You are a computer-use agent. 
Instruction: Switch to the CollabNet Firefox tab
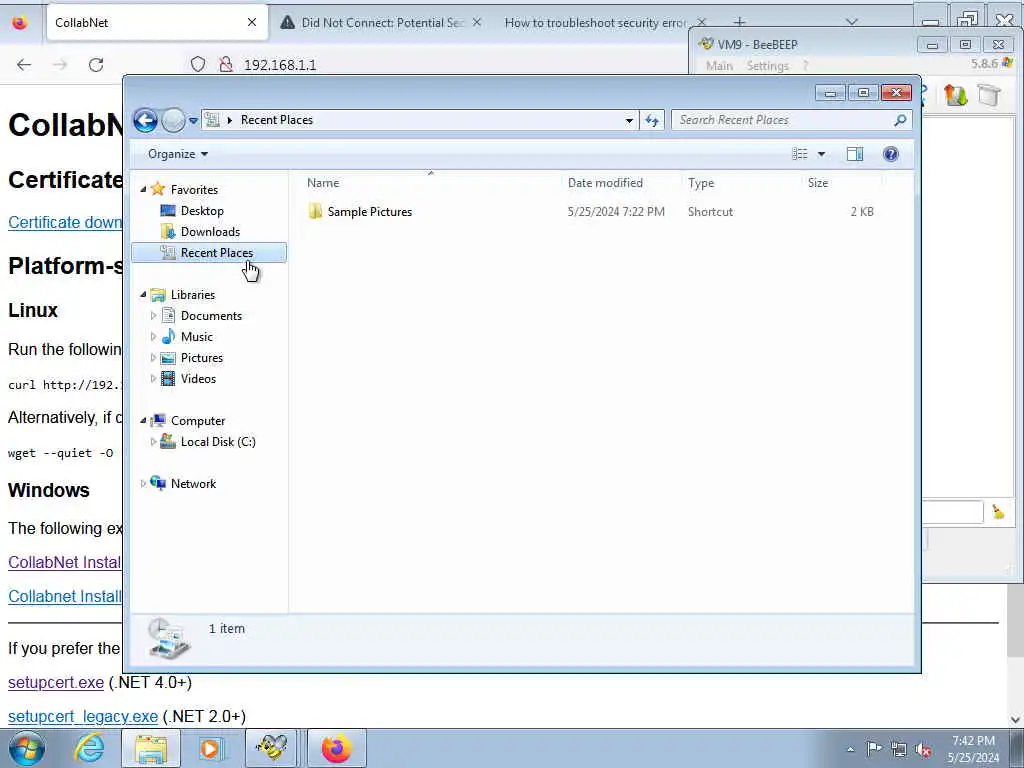coord(157,23)
